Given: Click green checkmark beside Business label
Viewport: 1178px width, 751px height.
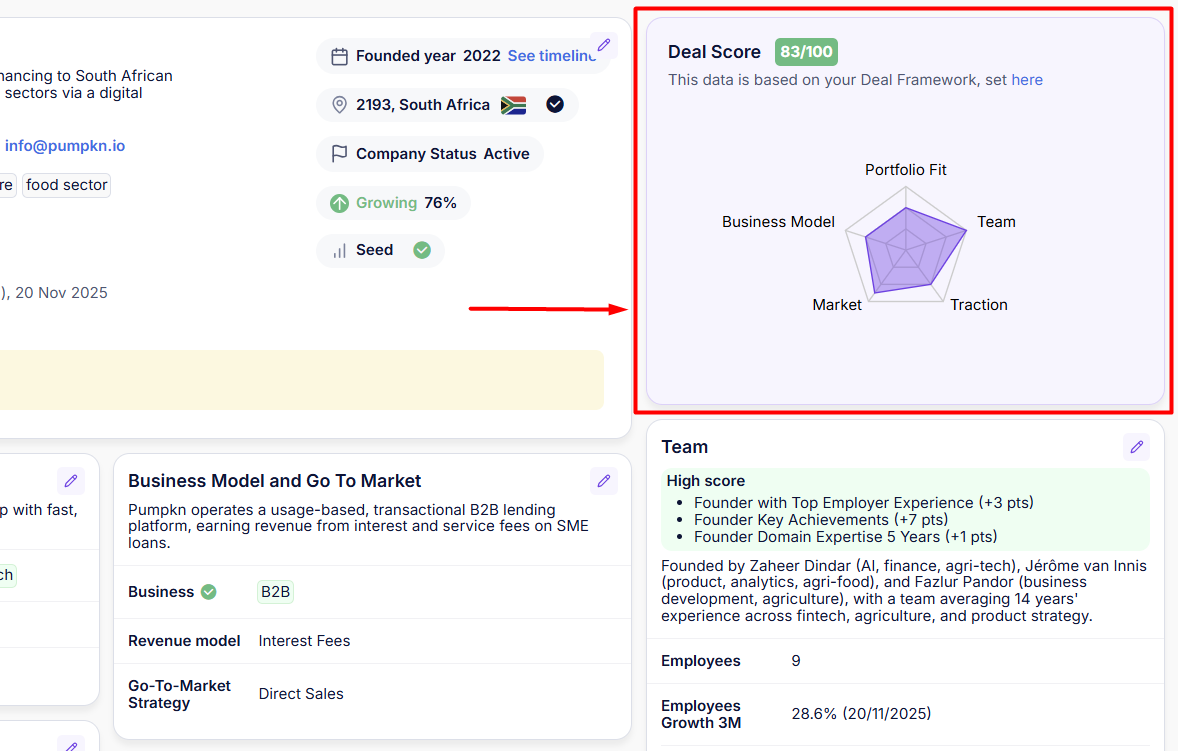Looking at the screenshot, I should (209, 592).
